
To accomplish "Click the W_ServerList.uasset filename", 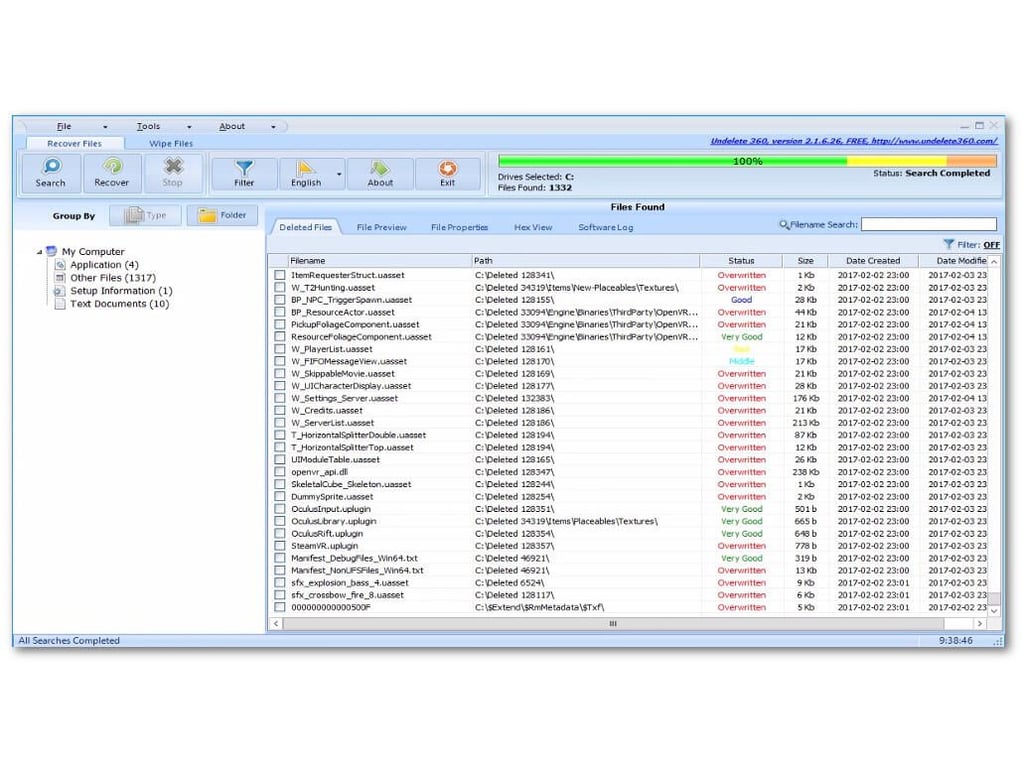I will (334, 423).
